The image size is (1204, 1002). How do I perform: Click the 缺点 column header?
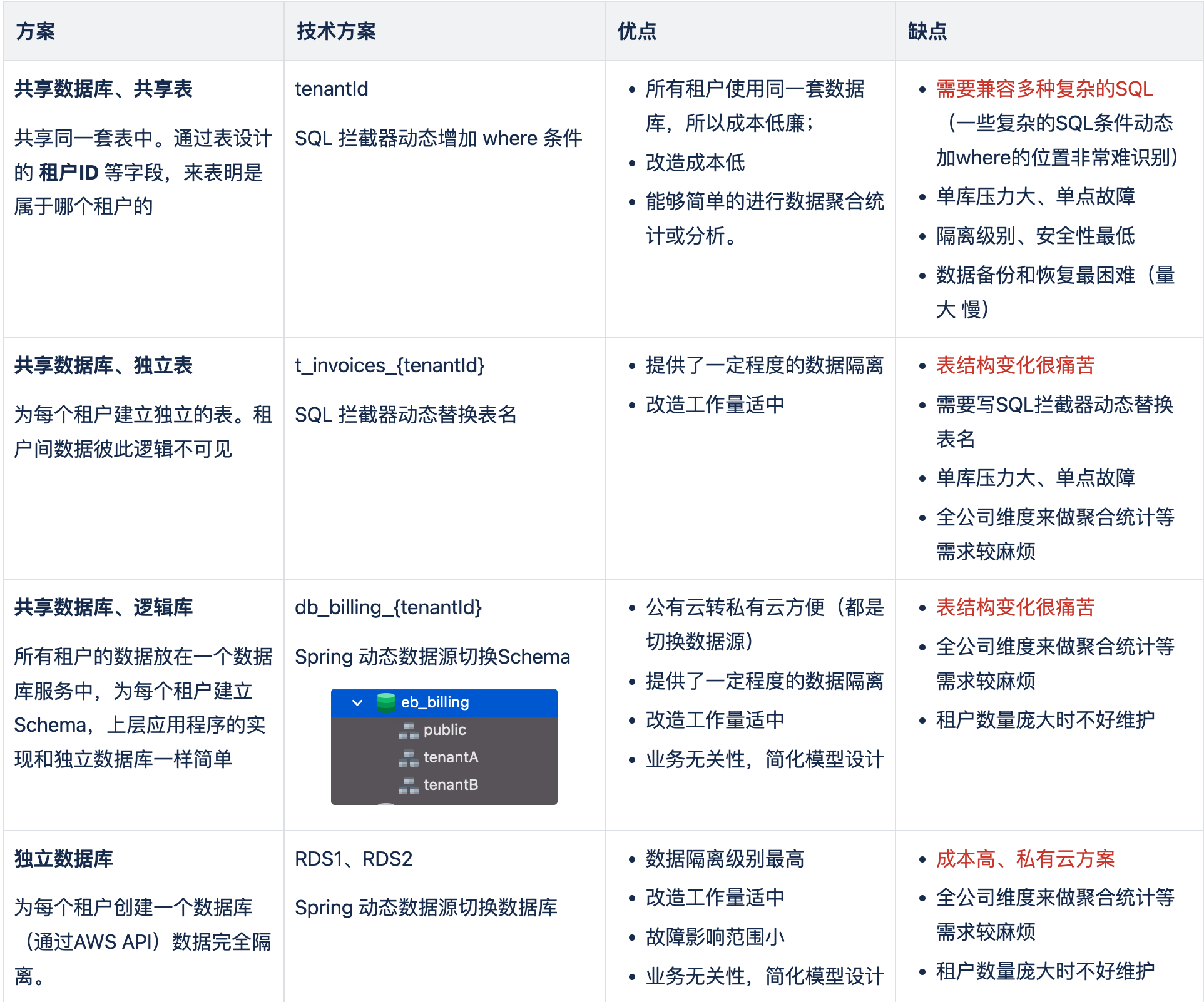(x=927, y=31)
